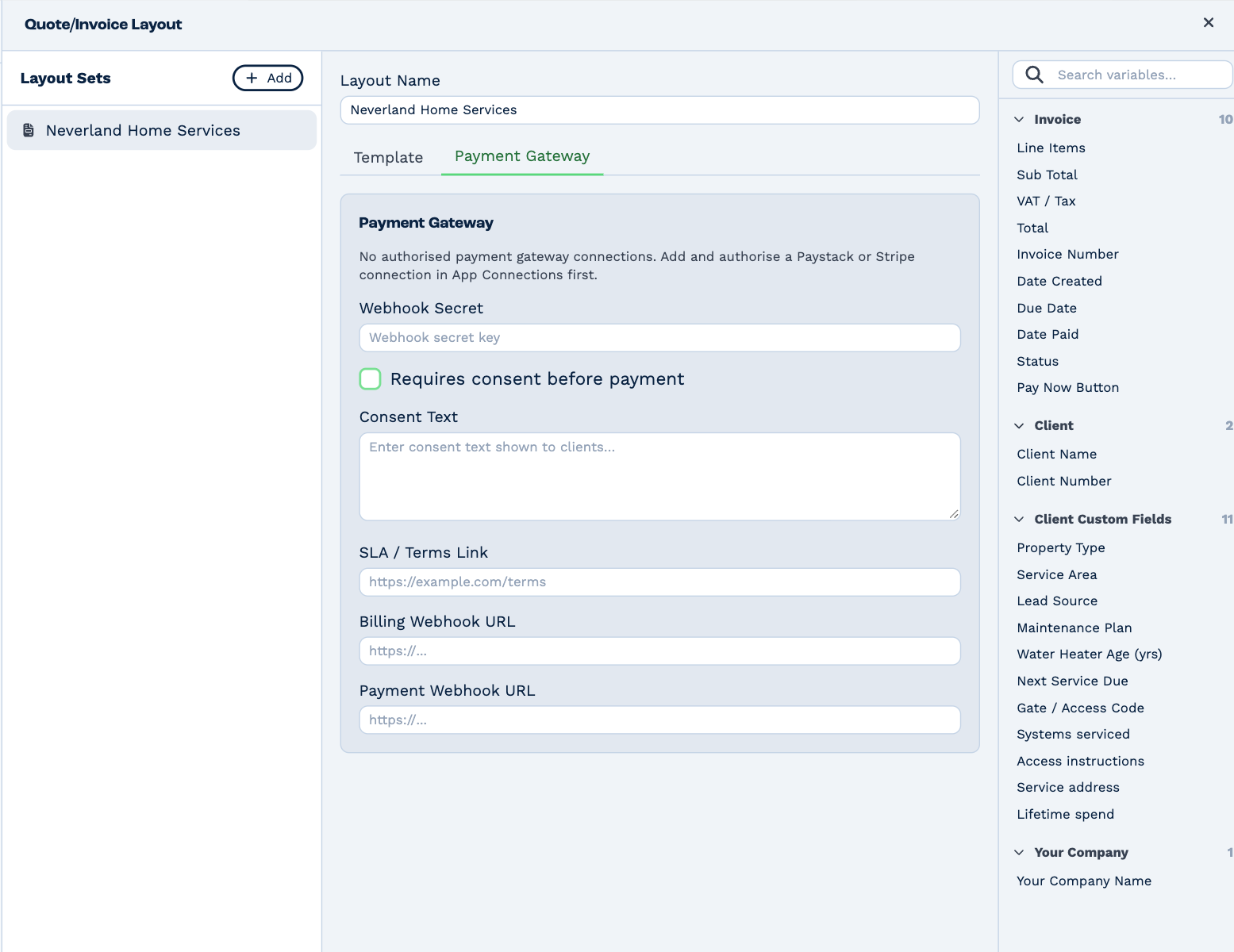1234x952 pixels.
Task: Add a new layout set
Action: (x=267, y=78)
